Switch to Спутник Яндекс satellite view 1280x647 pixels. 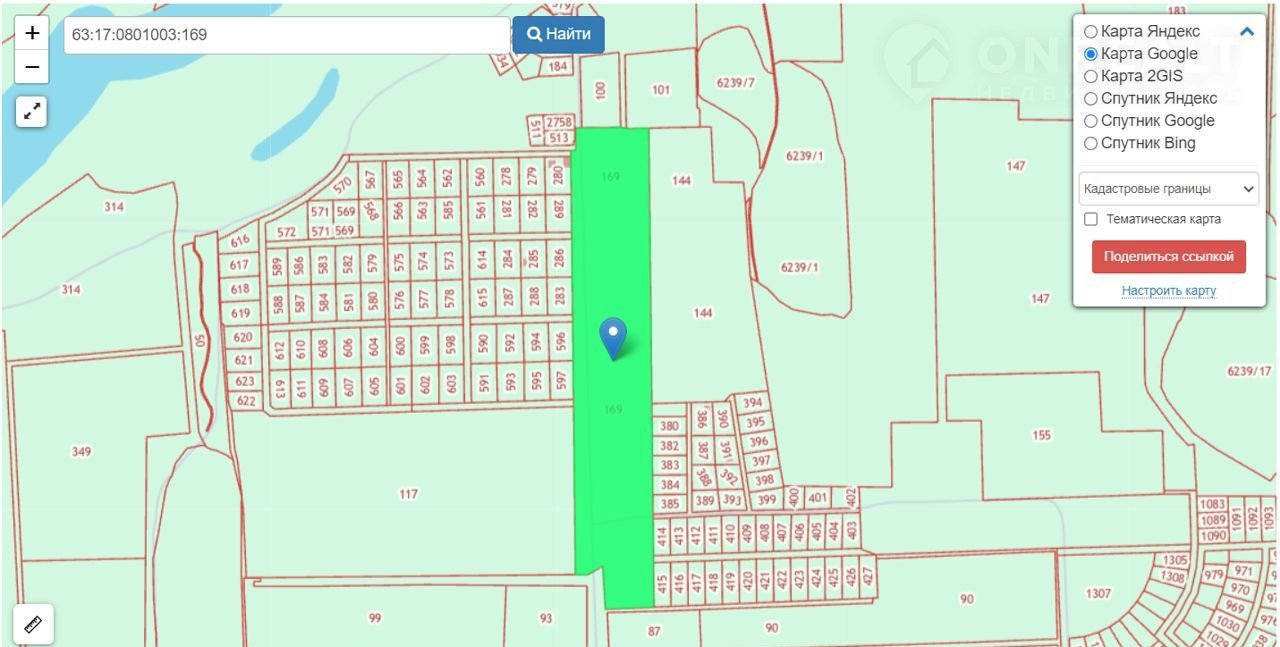point(1091,99)
